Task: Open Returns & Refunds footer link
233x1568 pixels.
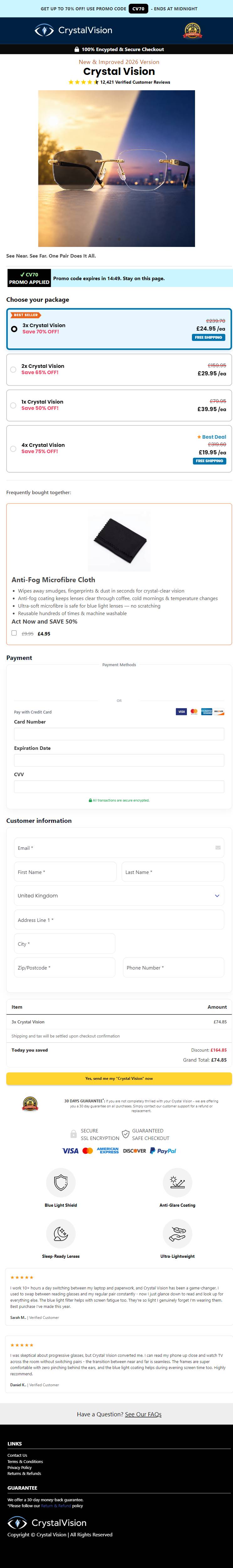Action: (24, 1474)
